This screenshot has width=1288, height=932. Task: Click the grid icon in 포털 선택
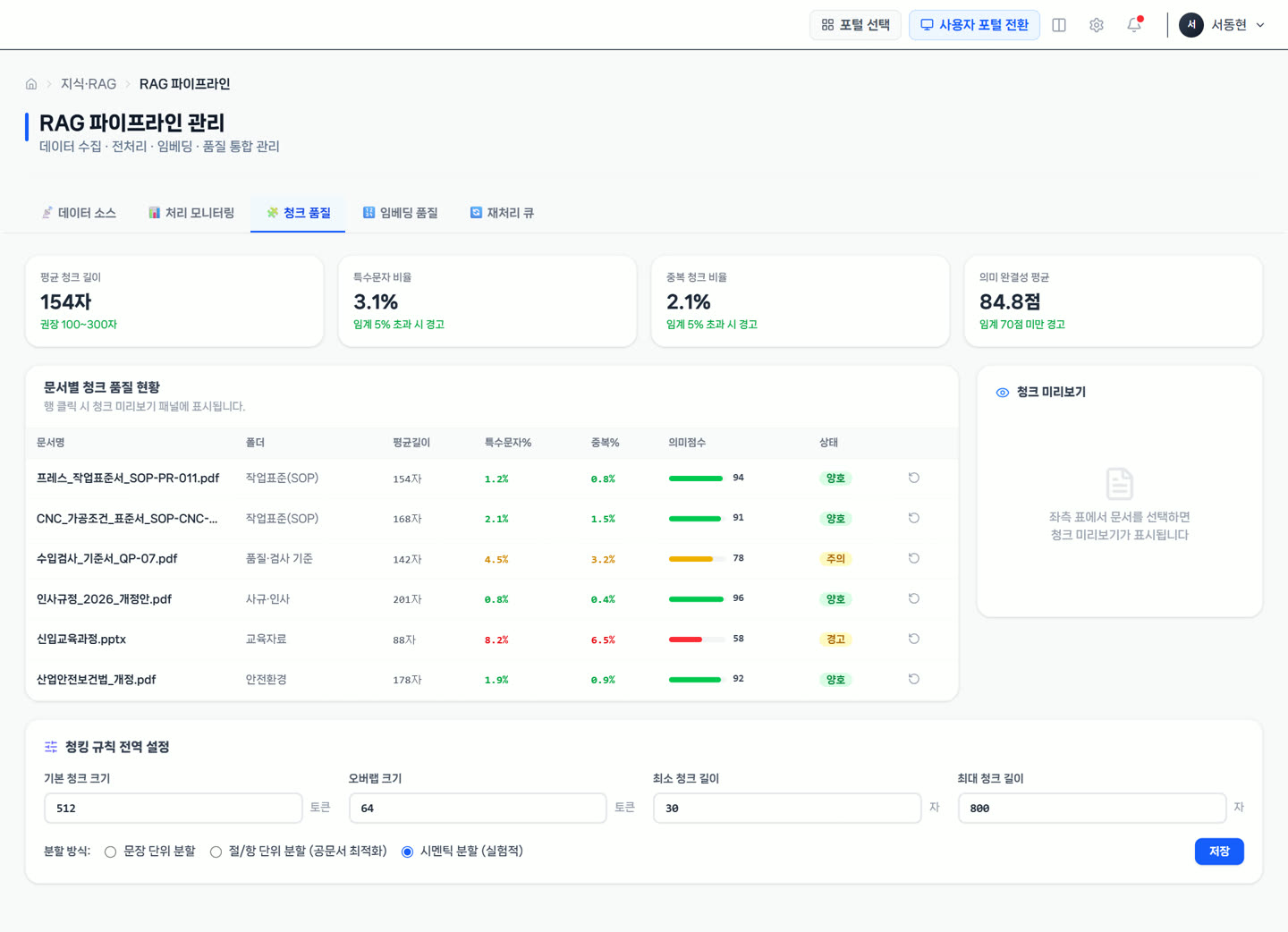827,25
